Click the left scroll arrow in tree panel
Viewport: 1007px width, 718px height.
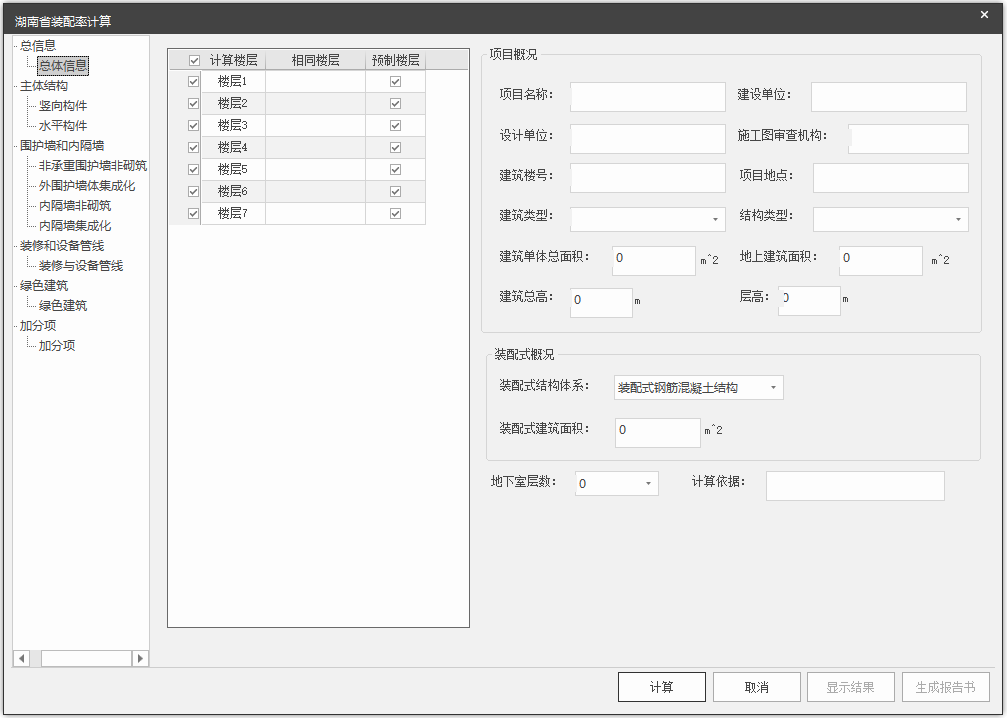click(x=21, y=658)
